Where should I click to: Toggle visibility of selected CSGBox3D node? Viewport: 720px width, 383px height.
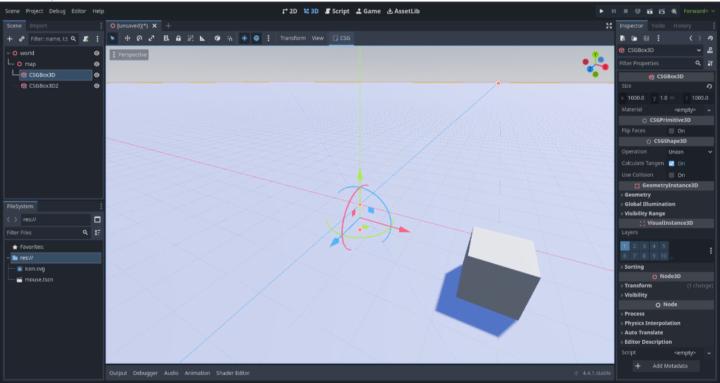point(96,75)
